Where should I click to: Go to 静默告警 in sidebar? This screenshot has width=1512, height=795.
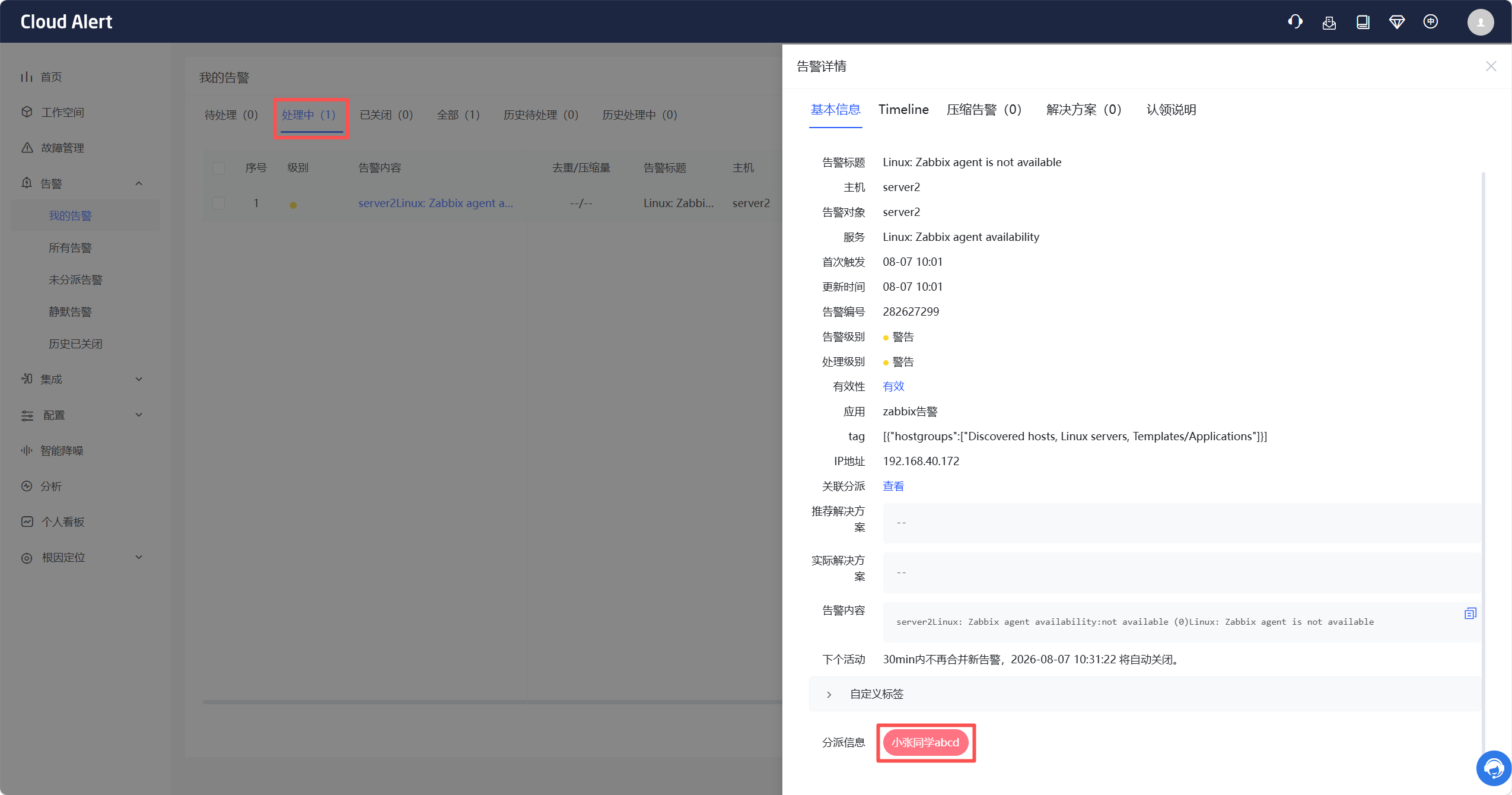(x=70, y=312)
